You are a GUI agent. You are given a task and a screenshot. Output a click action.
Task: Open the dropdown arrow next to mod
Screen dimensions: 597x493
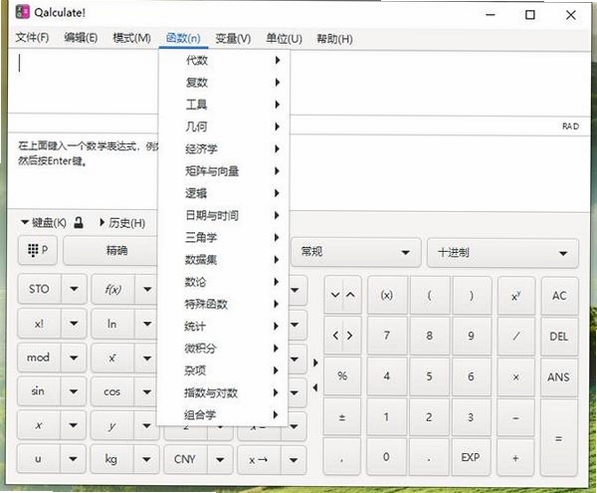coord(74,357)
